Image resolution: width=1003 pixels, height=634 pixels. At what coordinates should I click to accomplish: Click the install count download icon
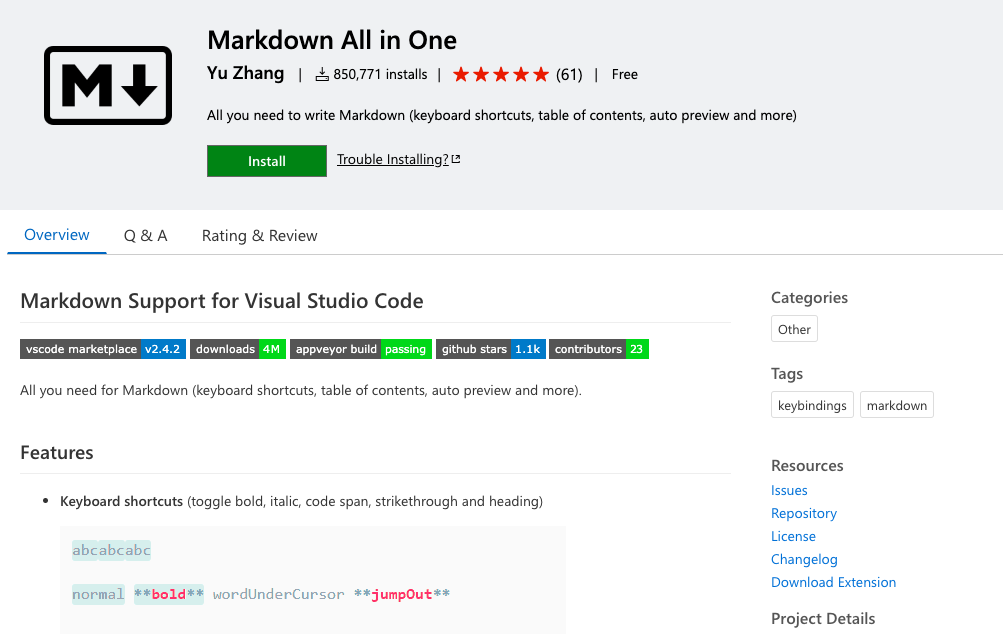tap(322, 75)
